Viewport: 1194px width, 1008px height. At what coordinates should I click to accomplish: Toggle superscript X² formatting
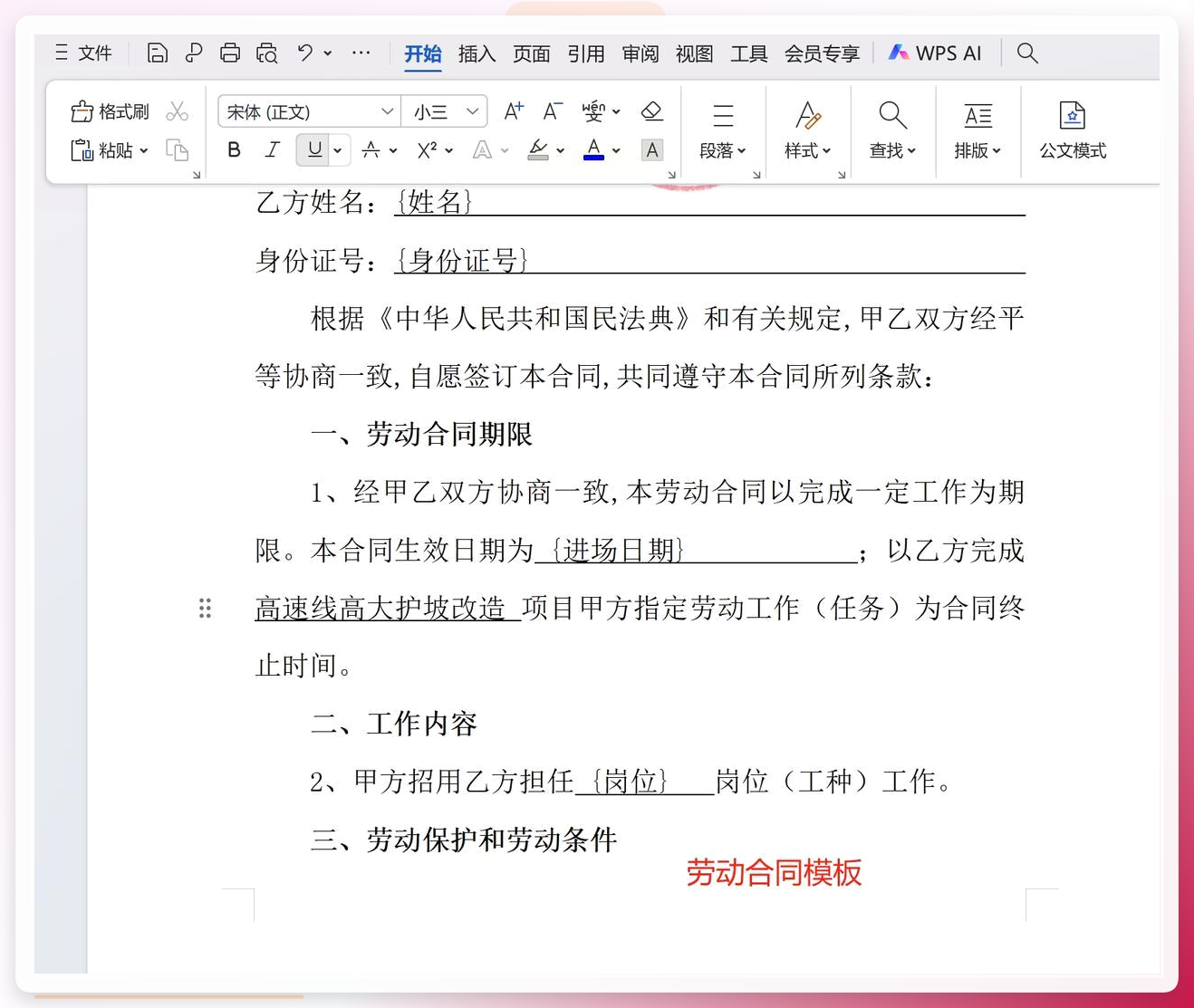point(428,150)
